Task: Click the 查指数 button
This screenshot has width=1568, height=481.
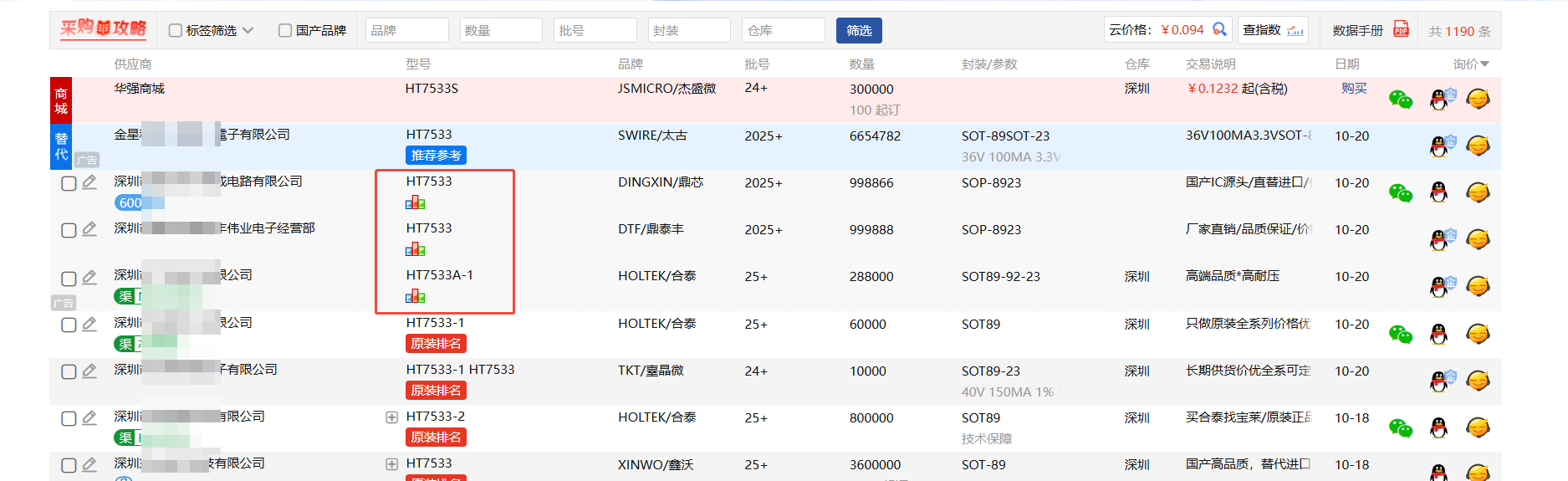Action: (1272, 30)
